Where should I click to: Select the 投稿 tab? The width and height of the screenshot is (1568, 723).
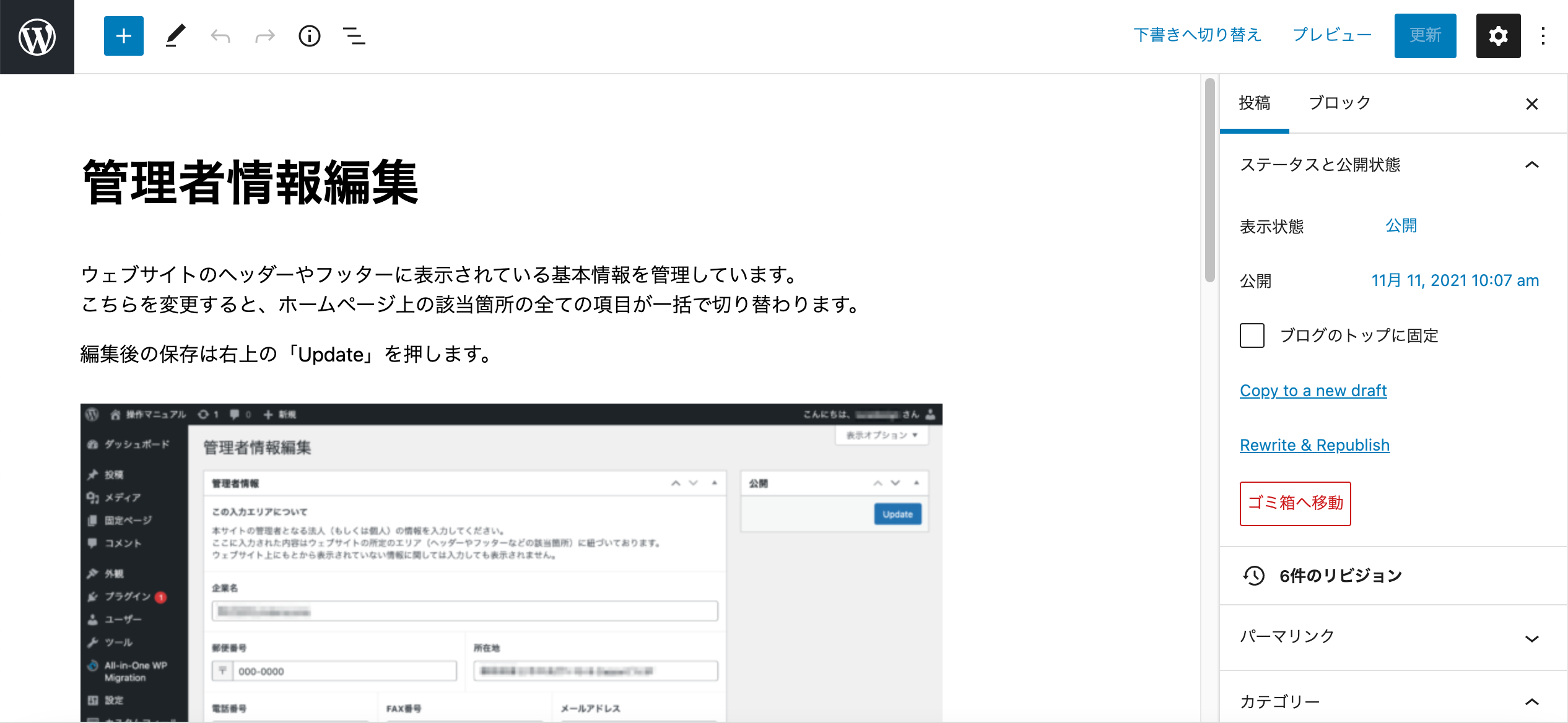[1255, 103]
